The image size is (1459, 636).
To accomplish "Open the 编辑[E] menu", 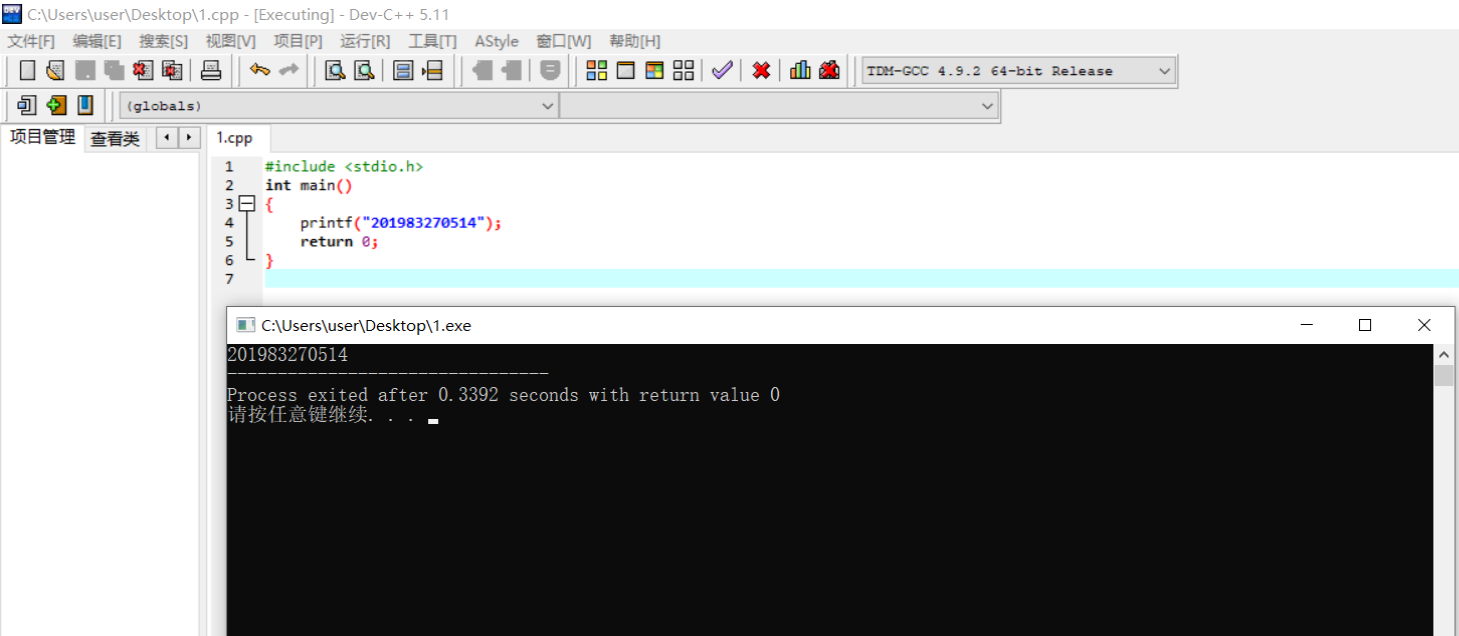I will tap(97, 41).
